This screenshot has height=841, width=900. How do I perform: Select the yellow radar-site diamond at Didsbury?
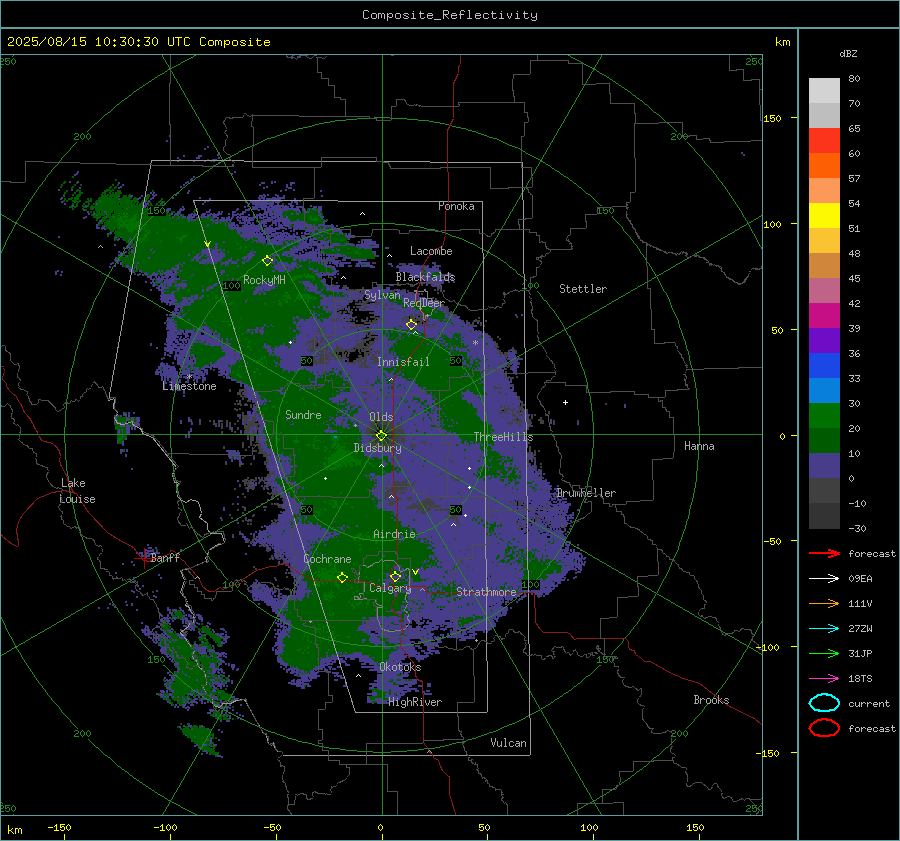click(x=381, y=436)
